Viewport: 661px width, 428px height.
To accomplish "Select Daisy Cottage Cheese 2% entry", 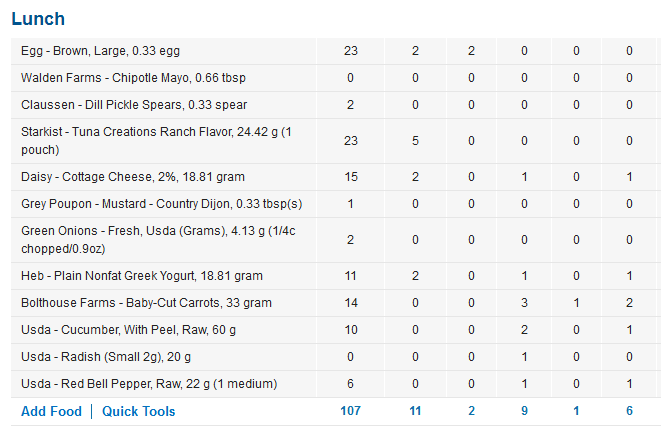I will [x=133, y=177].
